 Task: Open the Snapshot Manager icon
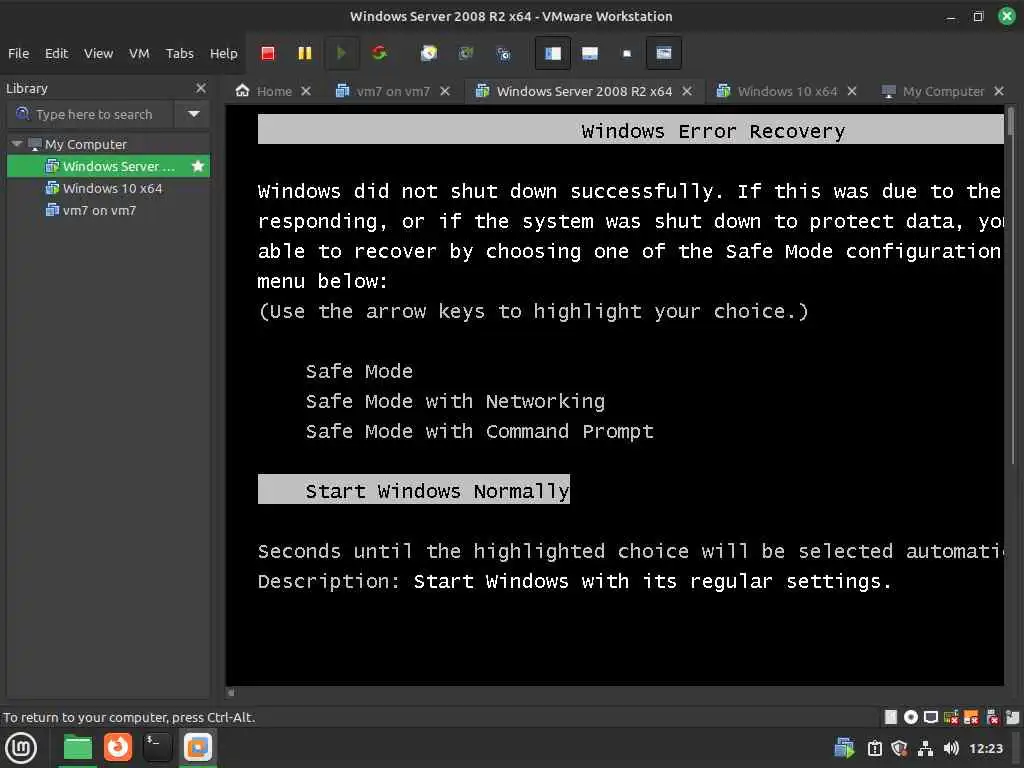click(503, 53)
